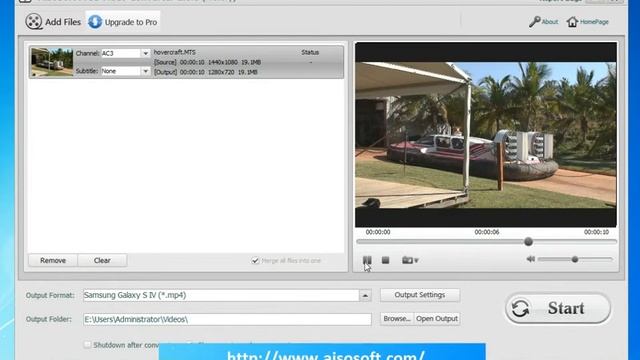Click the Status column header
640x360 pixels.
310,52
